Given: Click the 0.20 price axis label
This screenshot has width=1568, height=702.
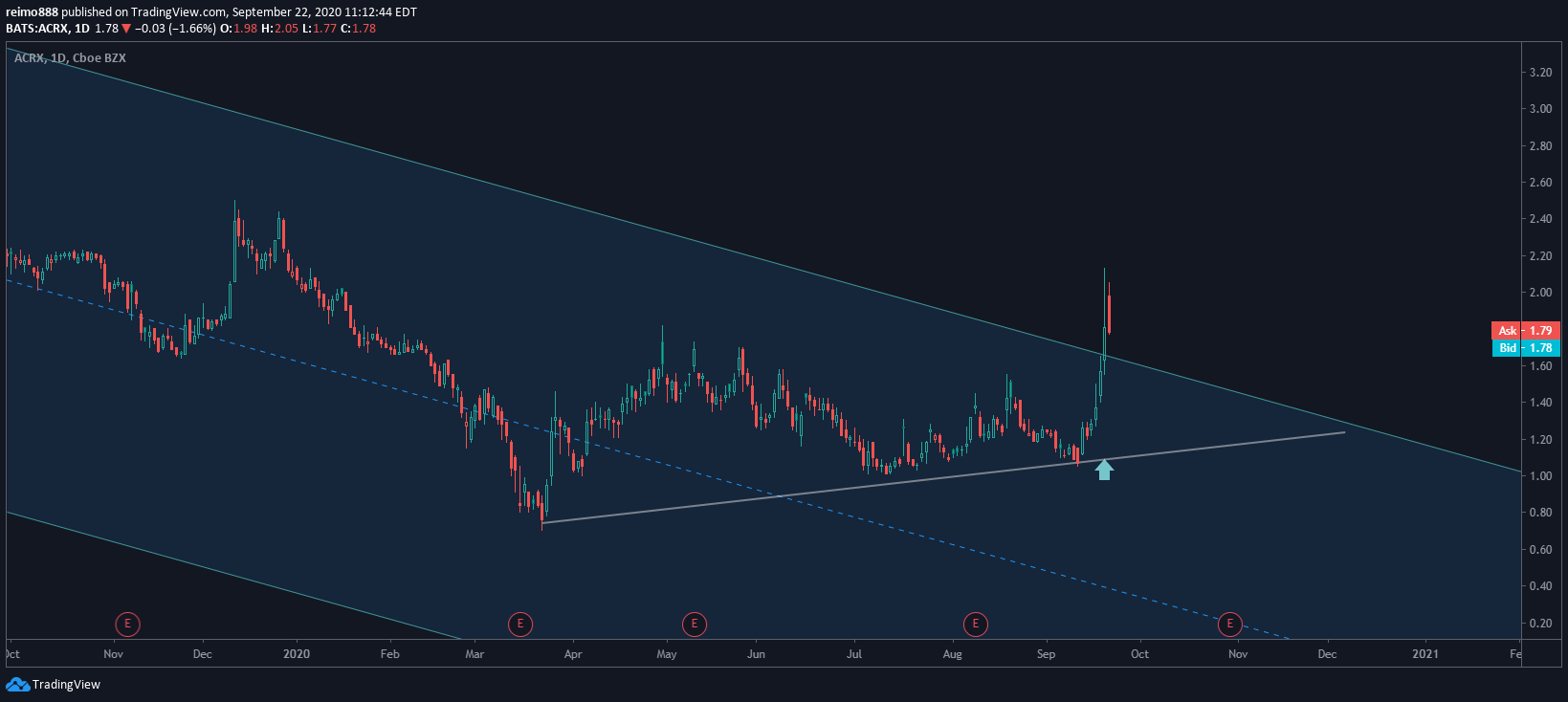Looking at the screenshot, I should click(1540, 624).
